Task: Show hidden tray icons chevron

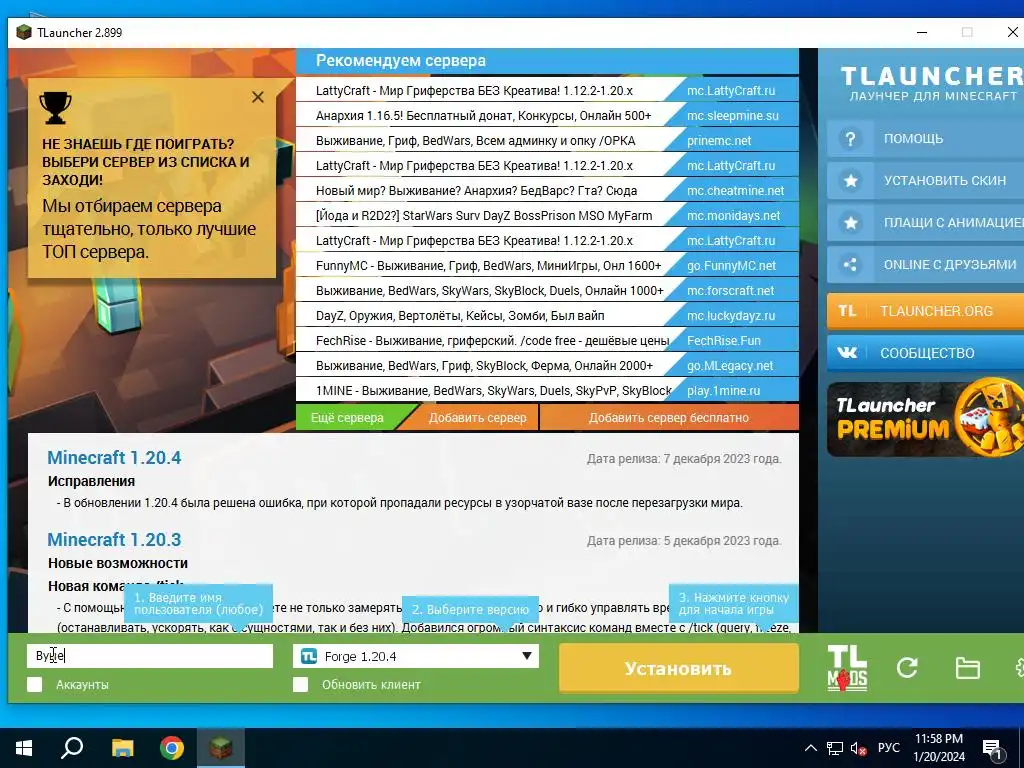Action: (x=810, y=748)
